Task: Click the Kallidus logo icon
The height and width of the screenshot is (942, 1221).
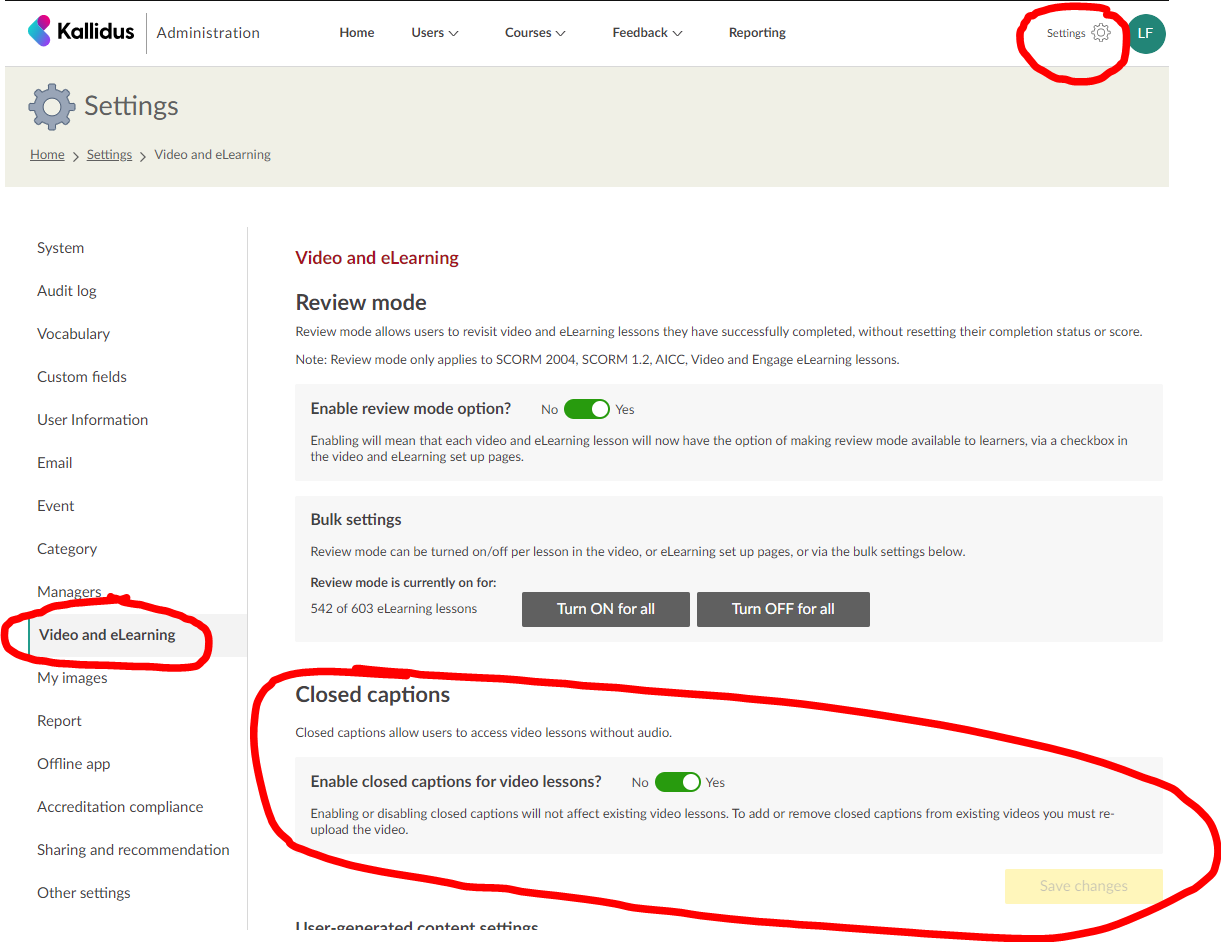Action: pyautogui.click(x=39, y=31)
